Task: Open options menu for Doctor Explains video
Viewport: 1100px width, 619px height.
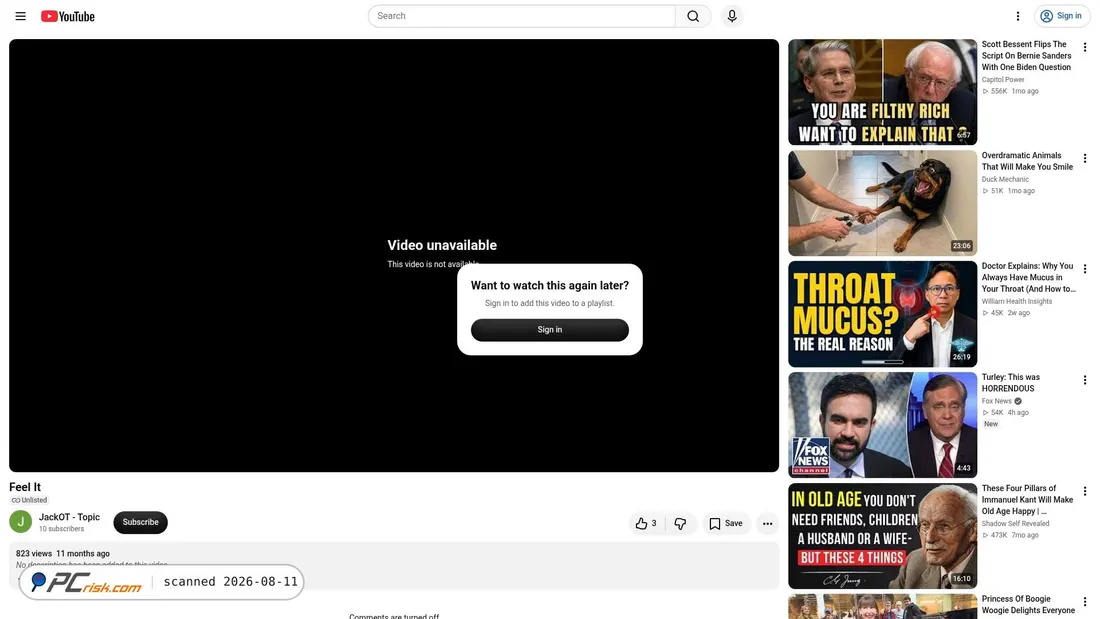Action: [x=1085, y=269]
